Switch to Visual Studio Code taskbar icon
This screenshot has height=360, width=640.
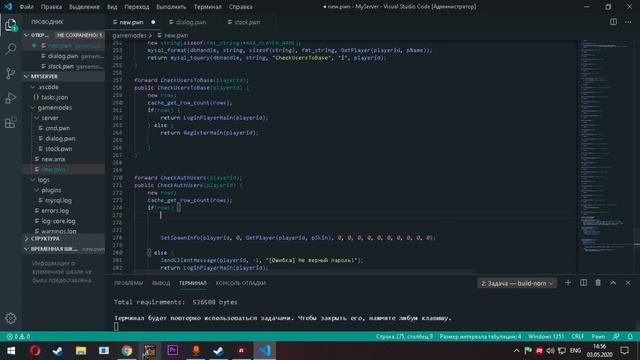[264, 351]
